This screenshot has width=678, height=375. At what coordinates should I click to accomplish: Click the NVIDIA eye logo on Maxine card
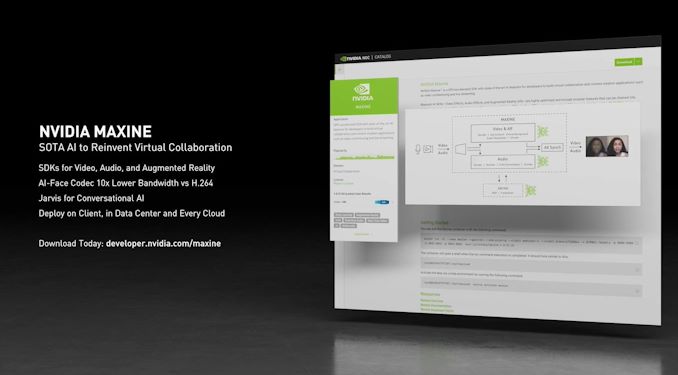pos(362,89)
